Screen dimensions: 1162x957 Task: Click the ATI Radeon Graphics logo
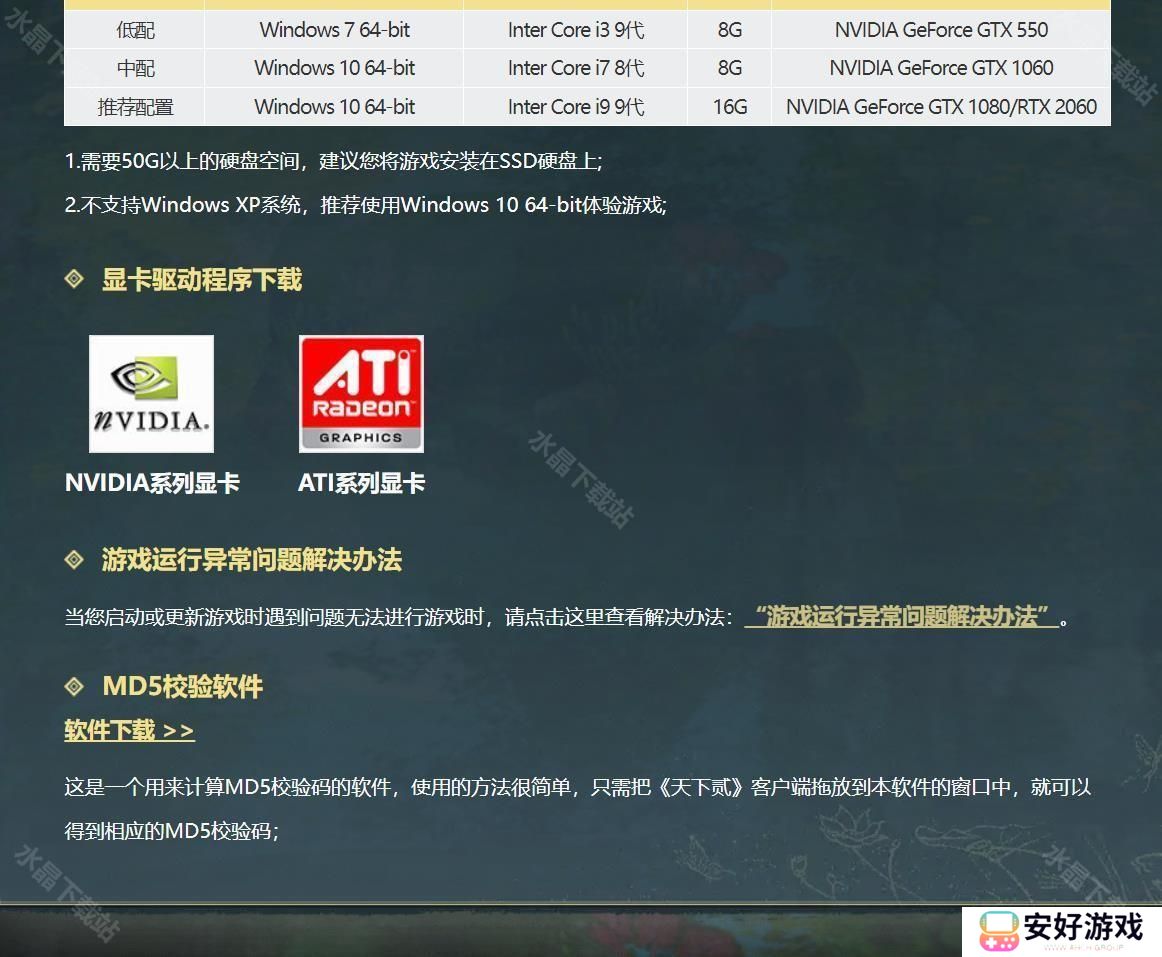(361, 394)
